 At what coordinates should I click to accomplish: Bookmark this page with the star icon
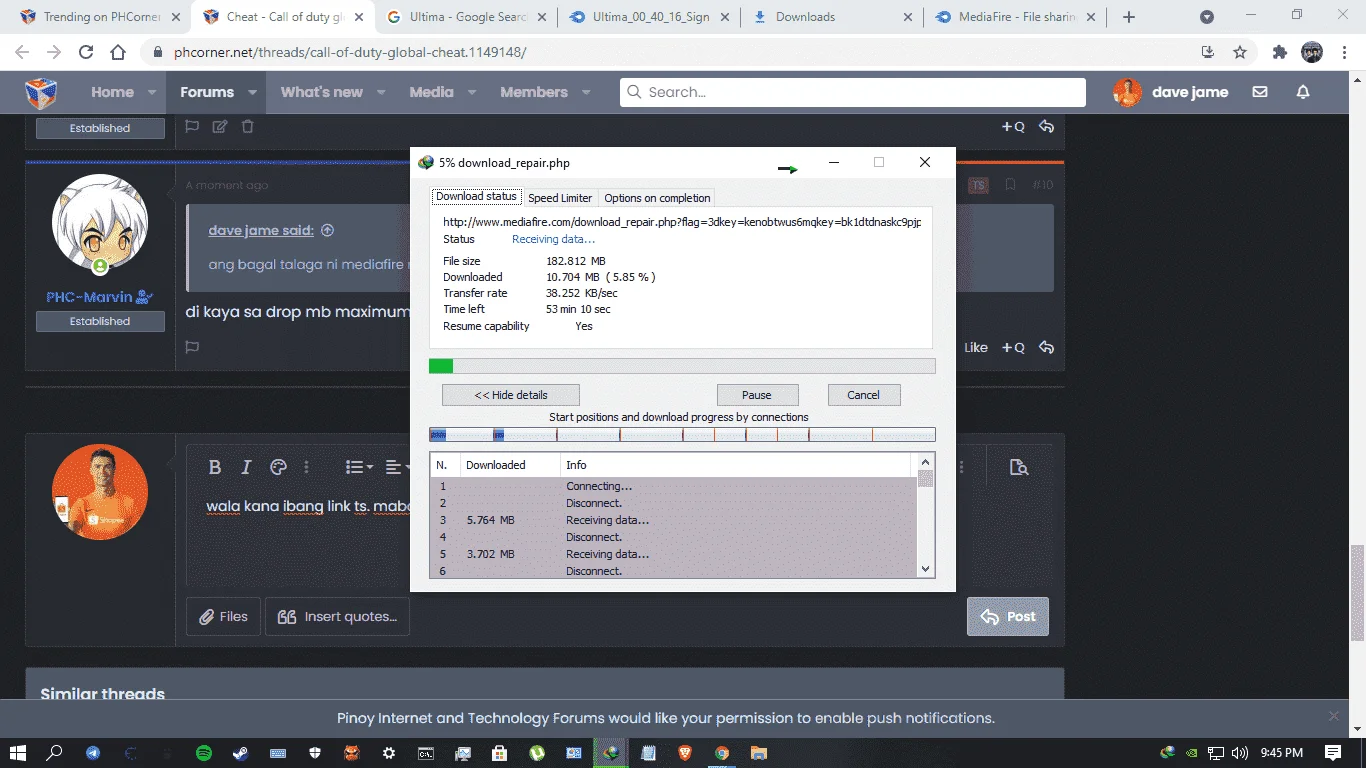pos(1240,52)
